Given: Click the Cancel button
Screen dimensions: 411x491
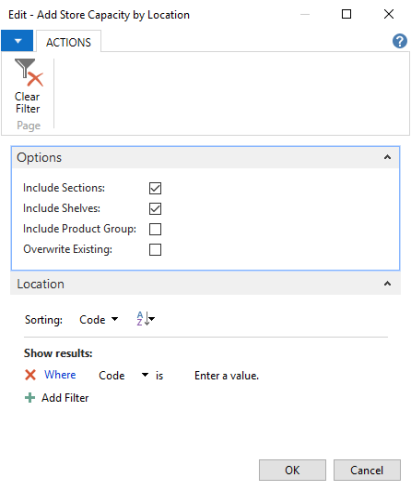Looking at the screenshot, I should 367,470.
